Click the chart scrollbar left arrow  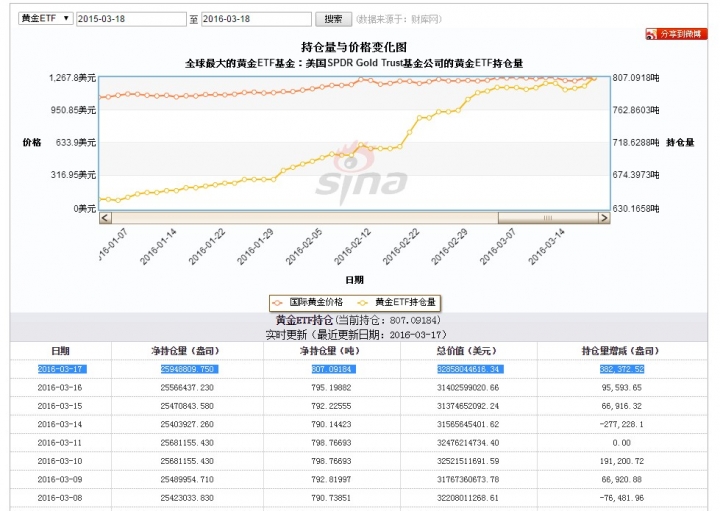106,218
